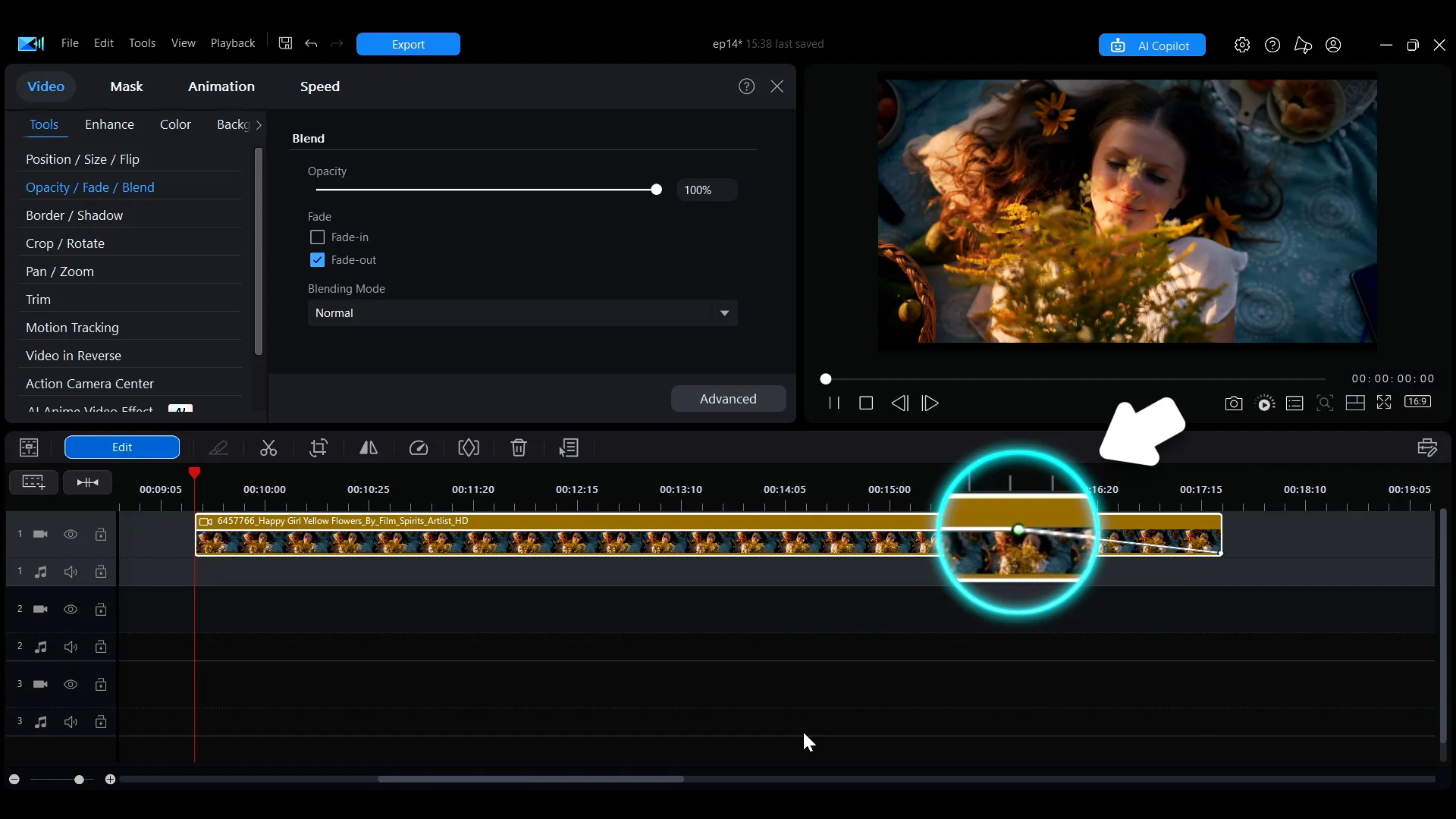Open the Enhance sub-tab
The height and width of the screenshot is (819, 1456).
click(110, 124)
